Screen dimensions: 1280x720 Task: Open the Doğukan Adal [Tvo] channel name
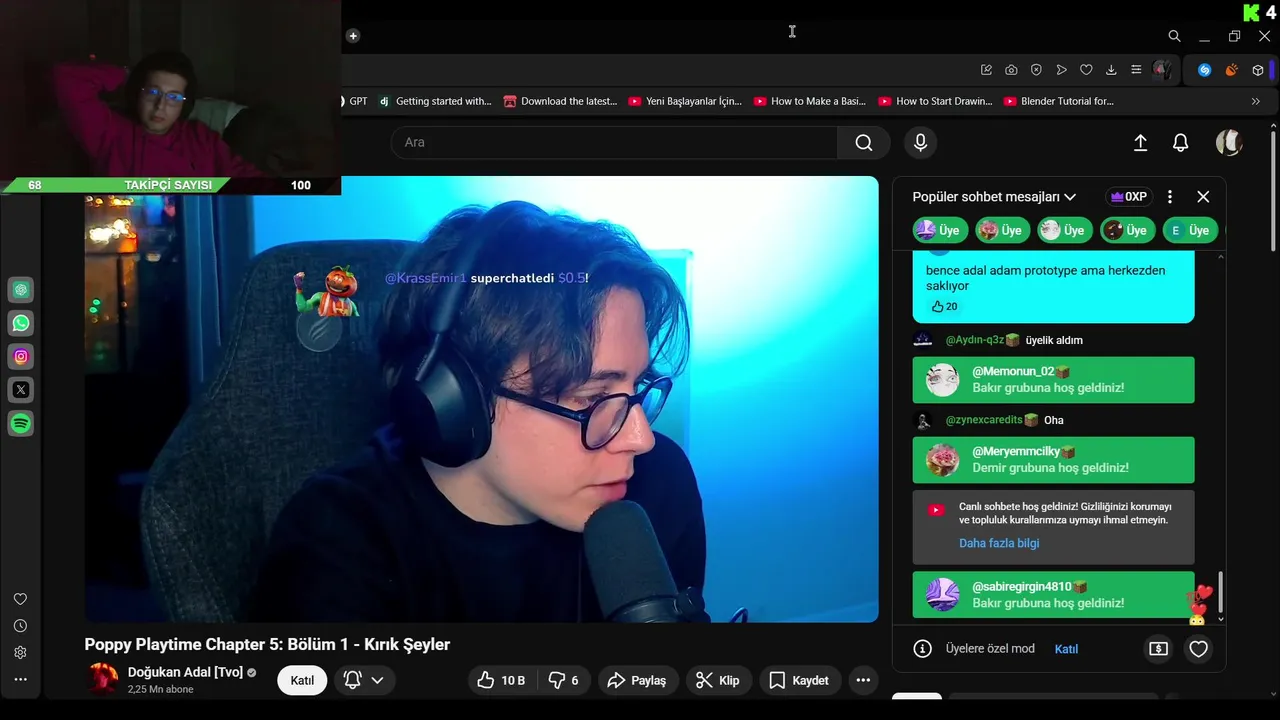185,672
